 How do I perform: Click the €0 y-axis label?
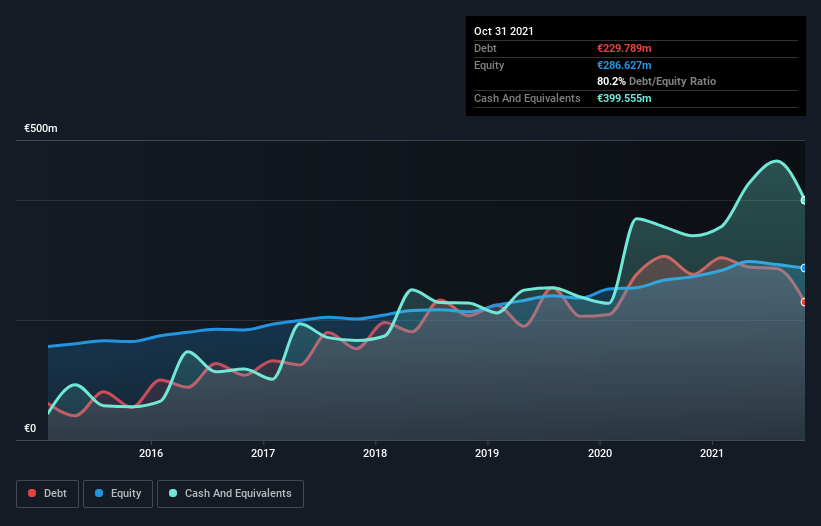(30, 428)
